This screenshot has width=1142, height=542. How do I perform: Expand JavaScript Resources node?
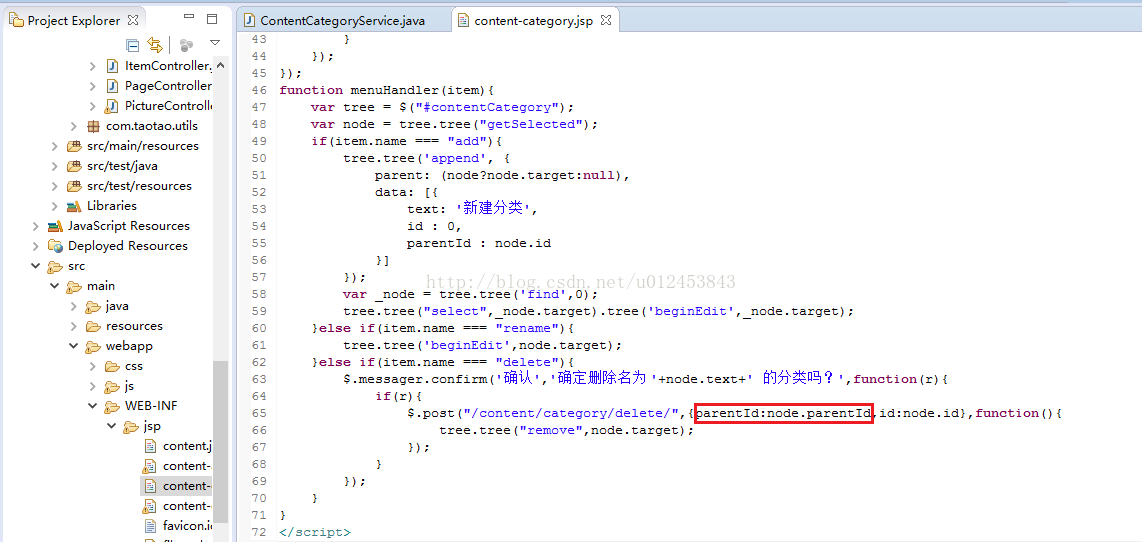36,227
